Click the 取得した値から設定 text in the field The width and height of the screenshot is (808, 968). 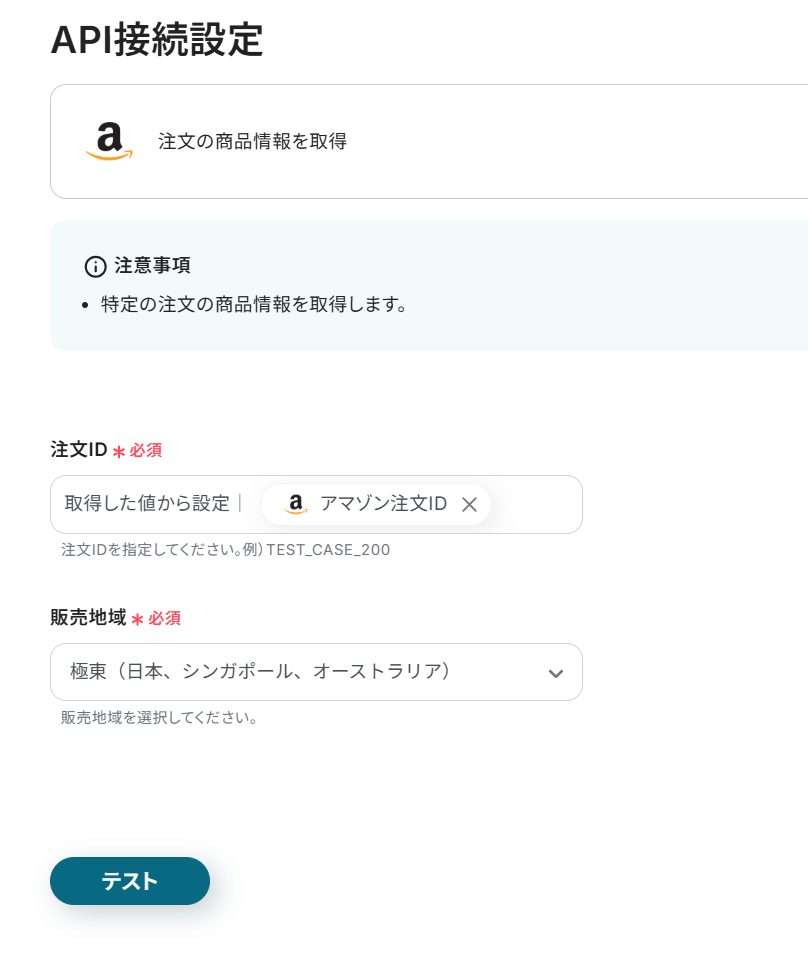[147, 504]
